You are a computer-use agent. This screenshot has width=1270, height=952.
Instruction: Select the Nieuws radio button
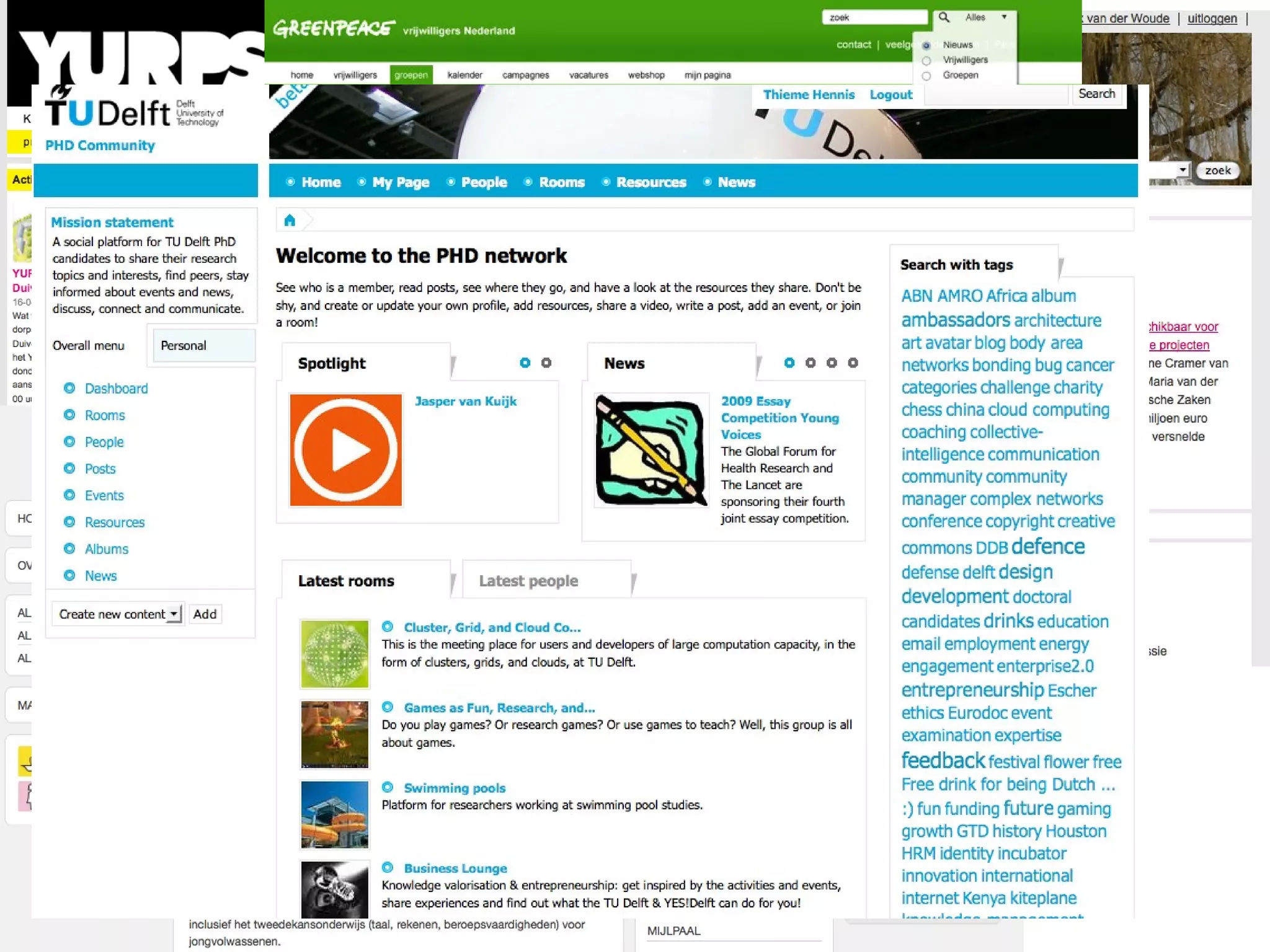(926, 45)
